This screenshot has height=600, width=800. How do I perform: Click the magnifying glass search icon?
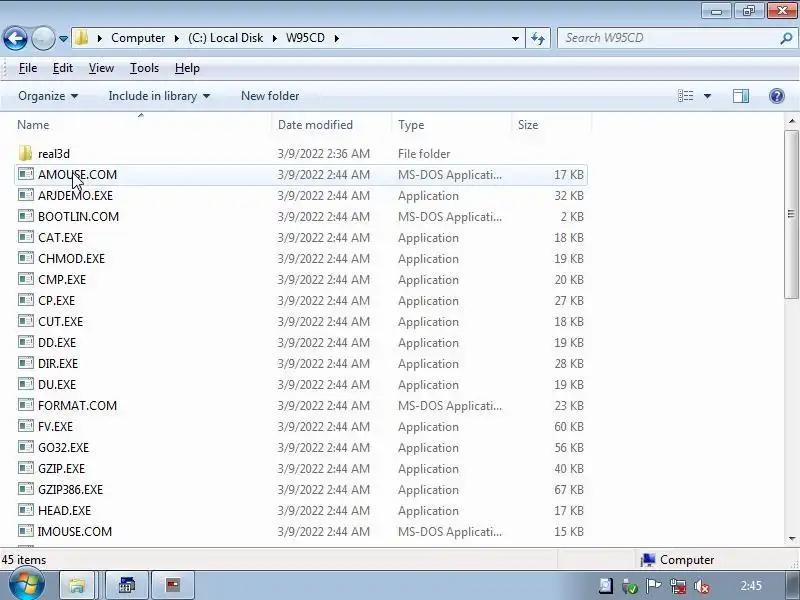[786, 38]
